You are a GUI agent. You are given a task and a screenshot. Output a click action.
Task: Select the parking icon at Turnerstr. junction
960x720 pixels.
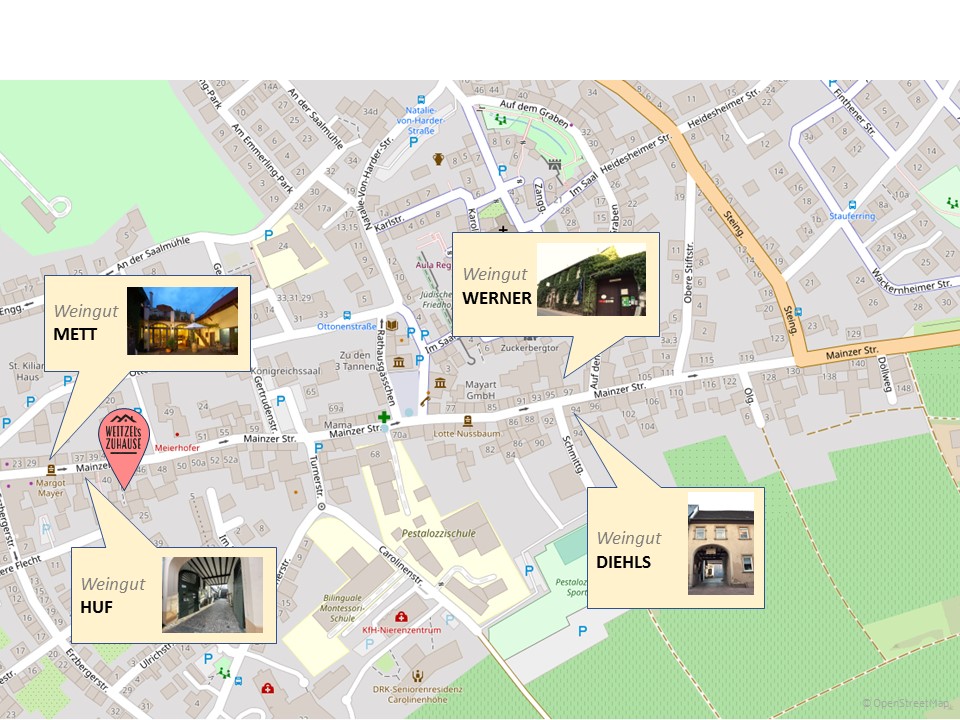318,448
